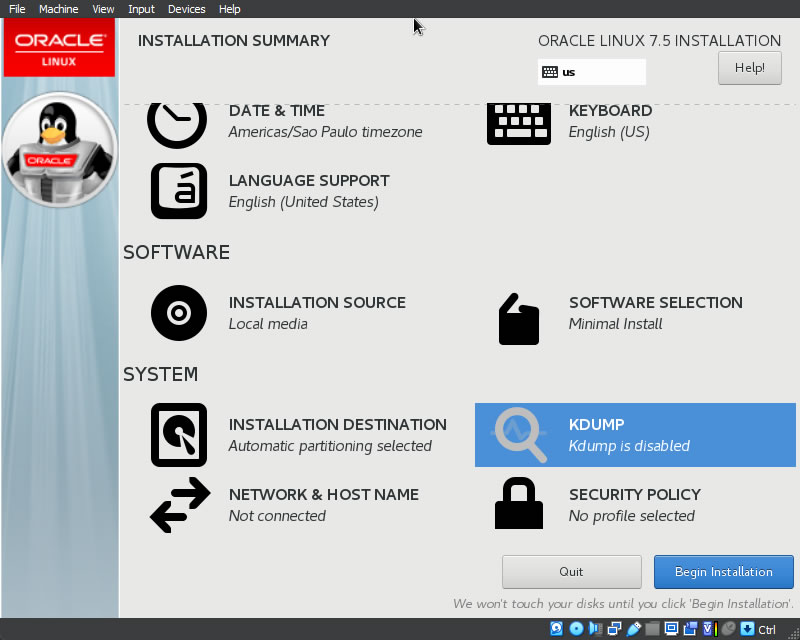Click VirtualBox display status icon
This screenshot has width=800, height=640.
(x=671, y=629)
